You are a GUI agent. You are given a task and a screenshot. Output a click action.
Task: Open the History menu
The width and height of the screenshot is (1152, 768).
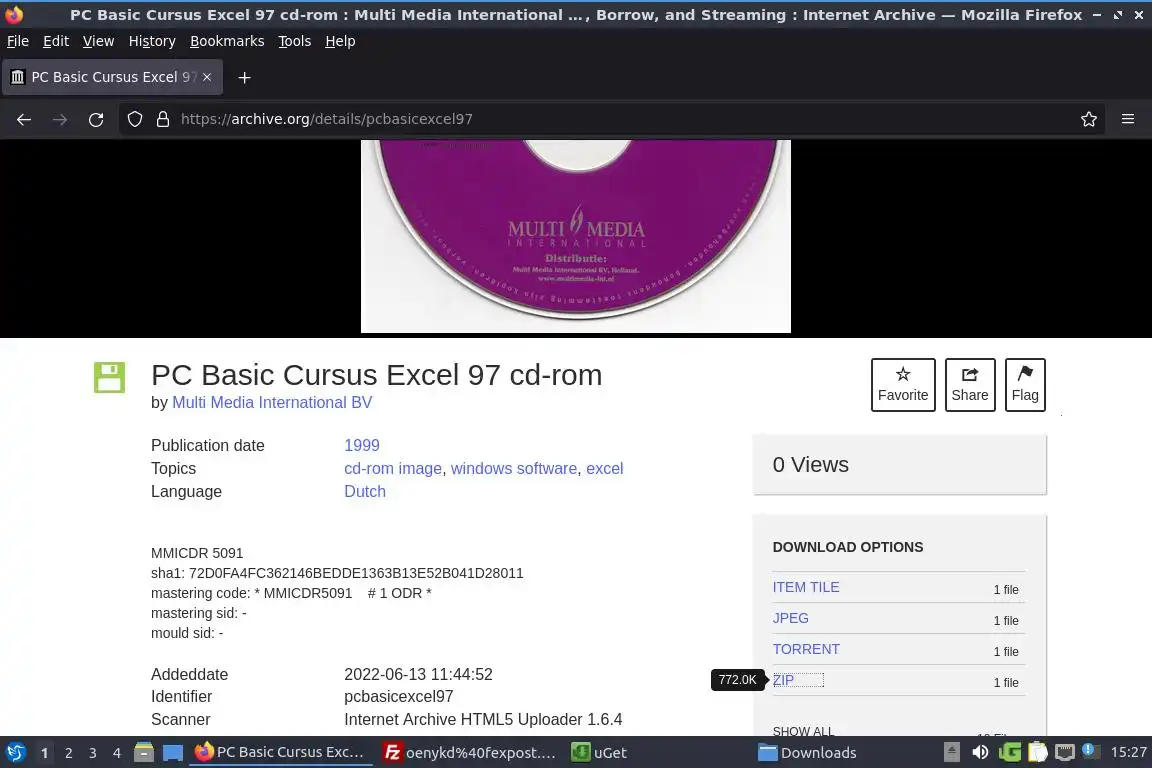(152, 41)
